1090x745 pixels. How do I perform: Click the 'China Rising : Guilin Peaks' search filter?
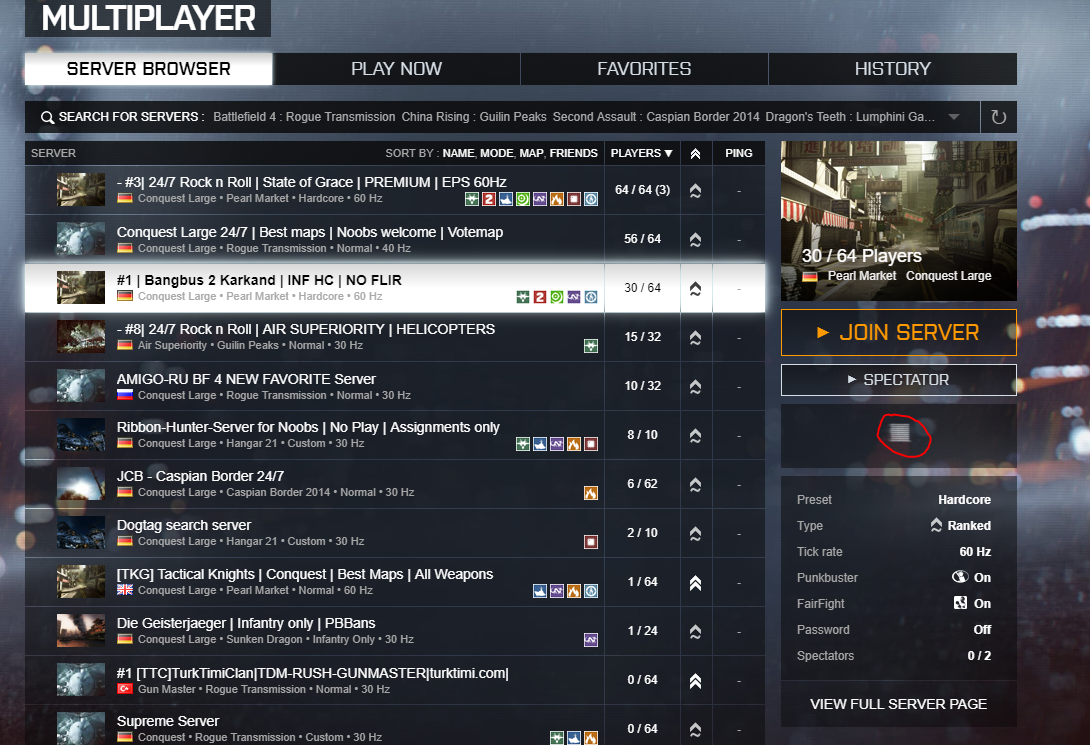[x=474, y=117]
